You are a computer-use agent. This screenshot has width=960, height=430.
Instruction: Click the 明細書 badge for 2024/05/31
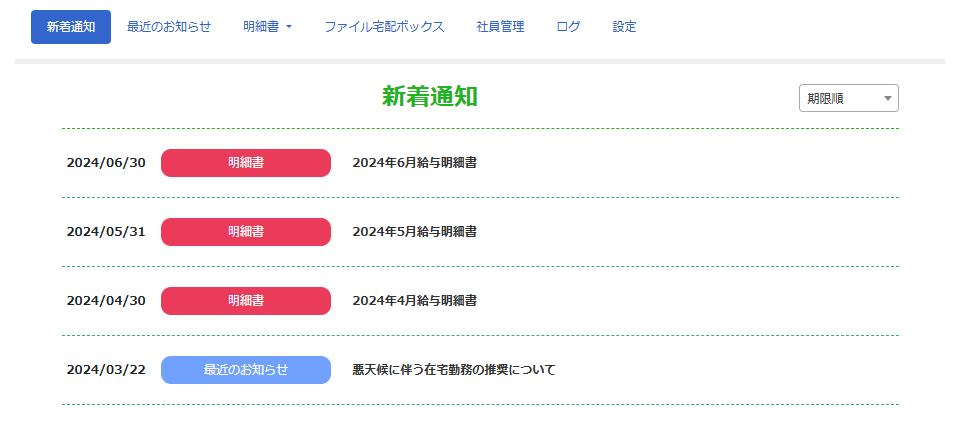(x=246, y=232)
